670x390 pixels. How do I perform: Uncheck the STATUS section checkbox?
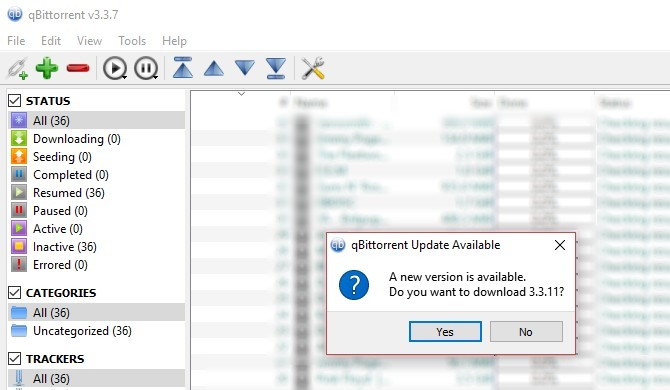15,101
